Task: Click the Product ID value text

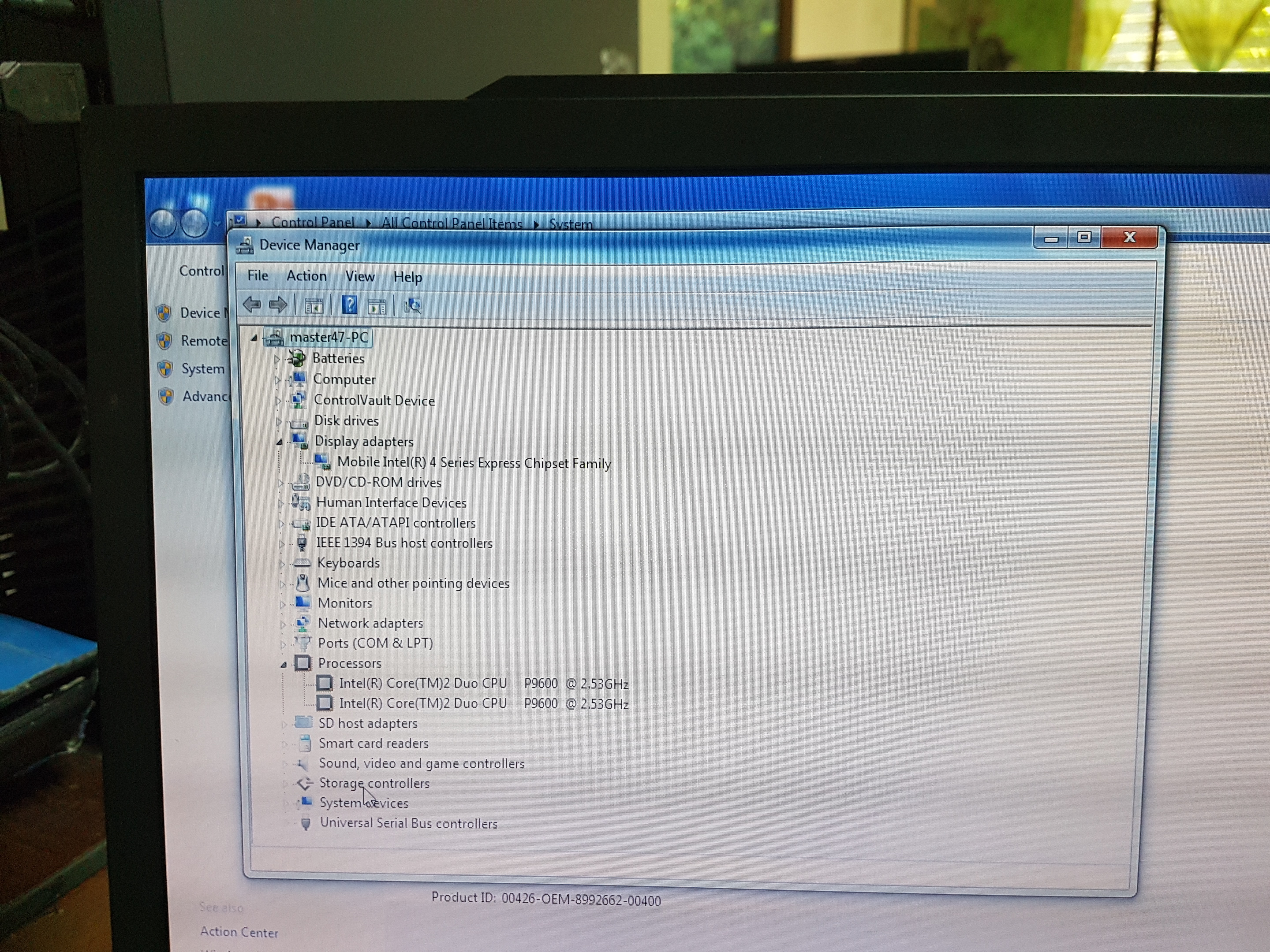Action: point(581,900)
